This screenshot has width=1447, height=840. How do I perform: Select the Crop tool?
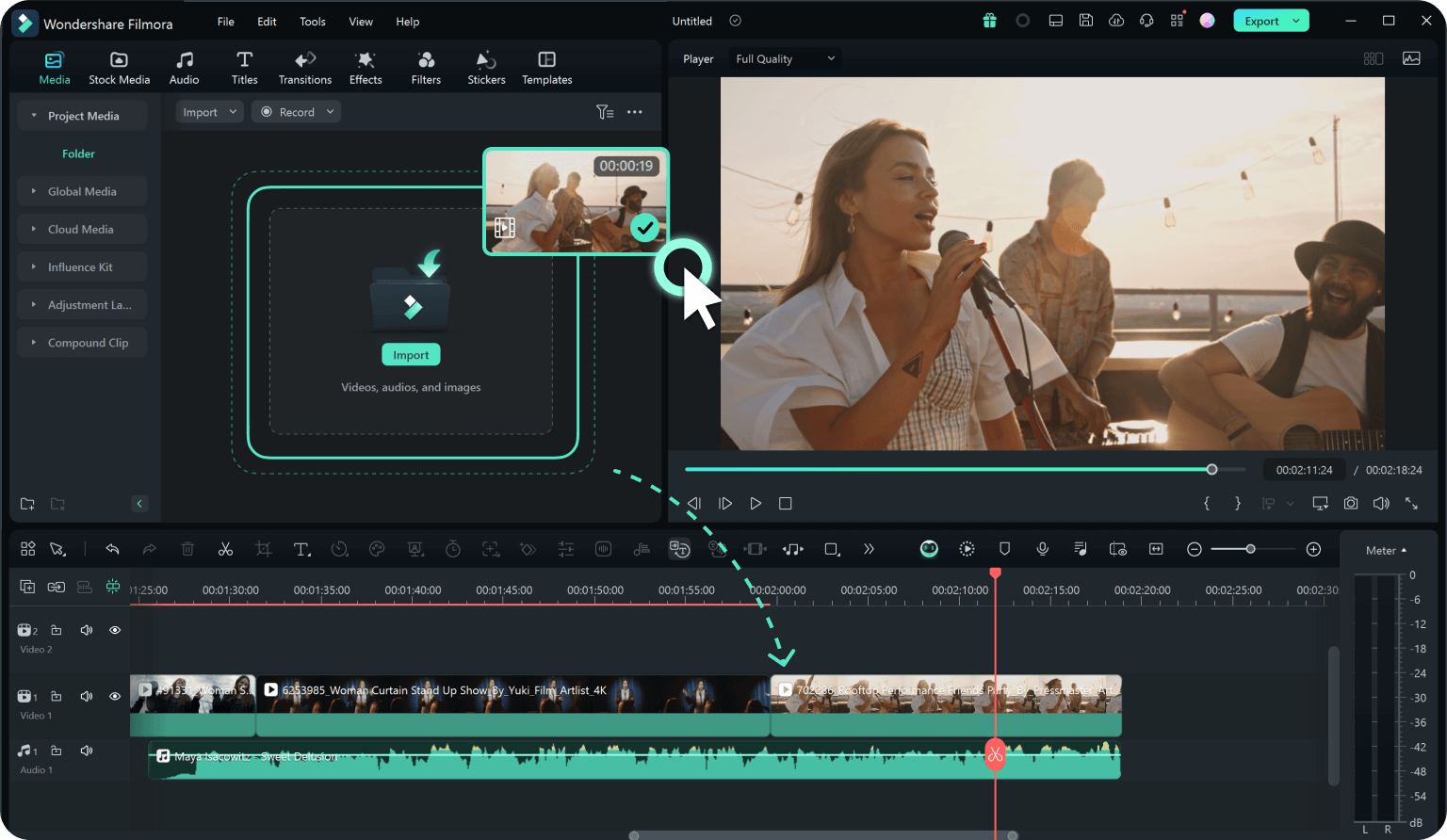(263, 549)
